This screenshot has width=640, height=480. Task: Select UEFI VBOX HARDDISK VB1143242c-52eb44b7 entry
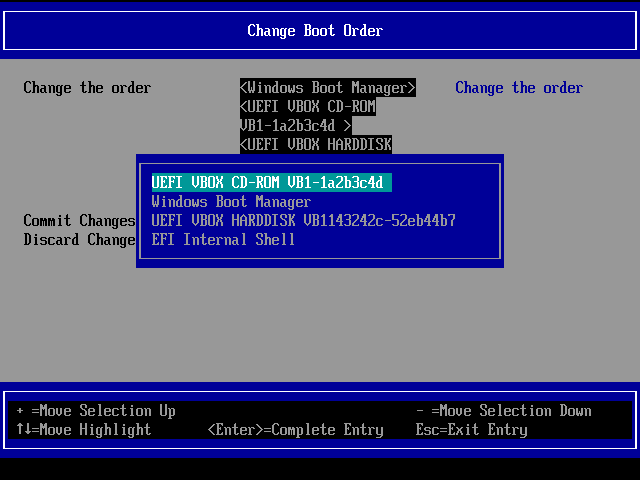(303, 220)
